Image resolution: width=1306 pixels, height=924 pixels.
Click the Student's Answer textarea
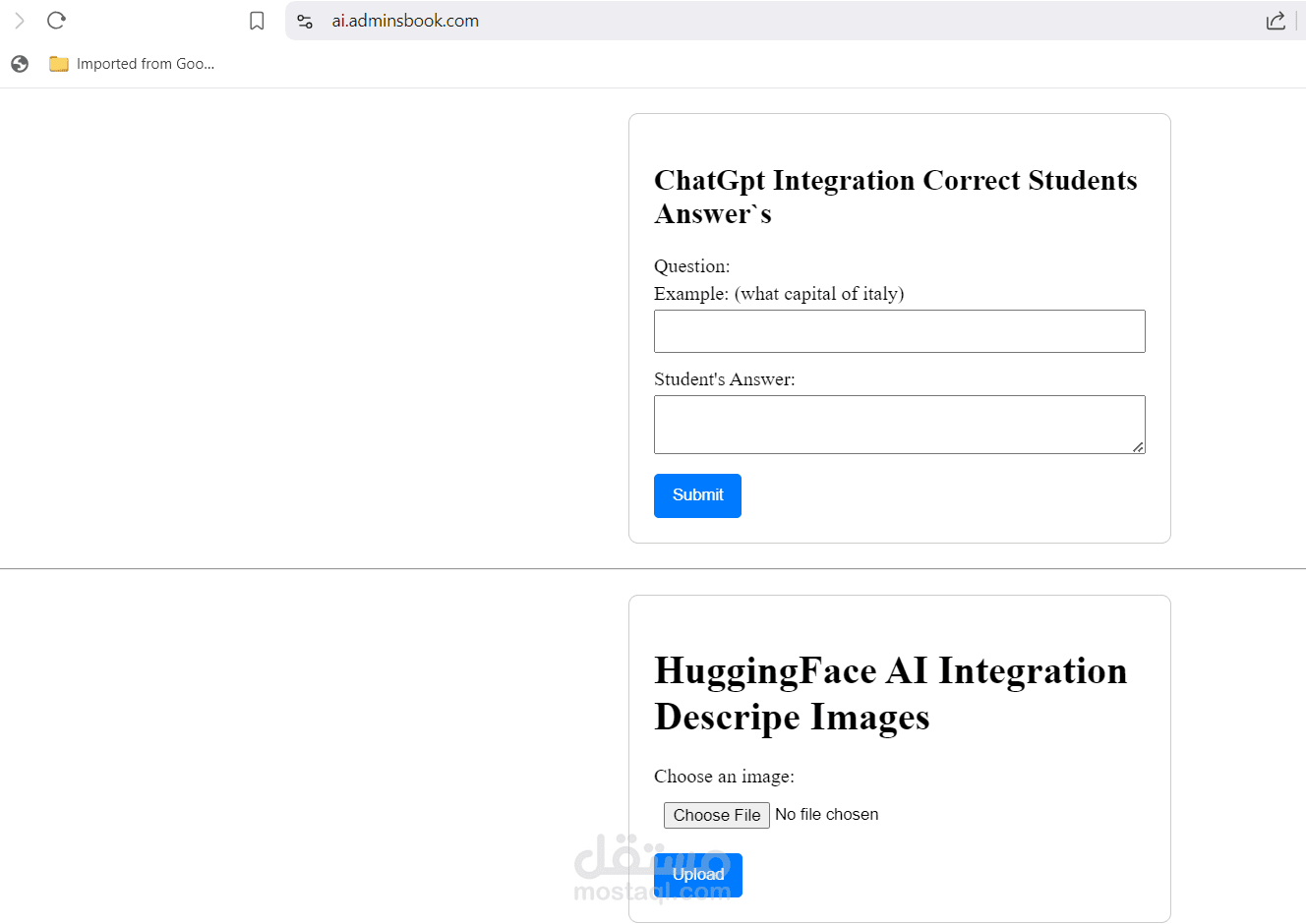900,425
